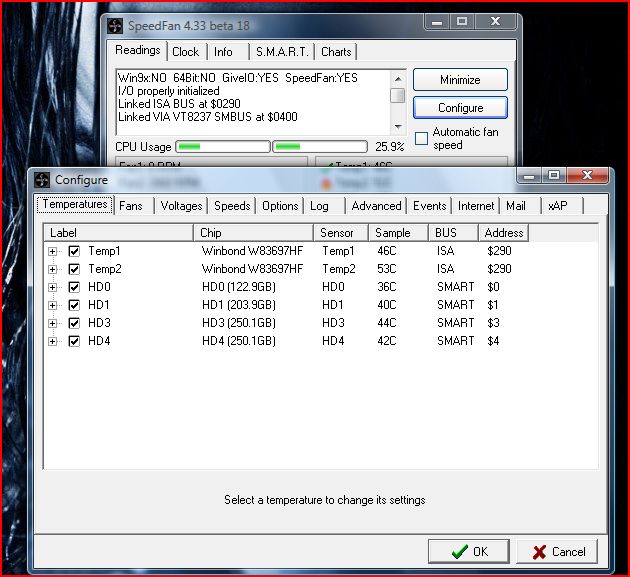Close the Configure window

(x=587, y=176)
